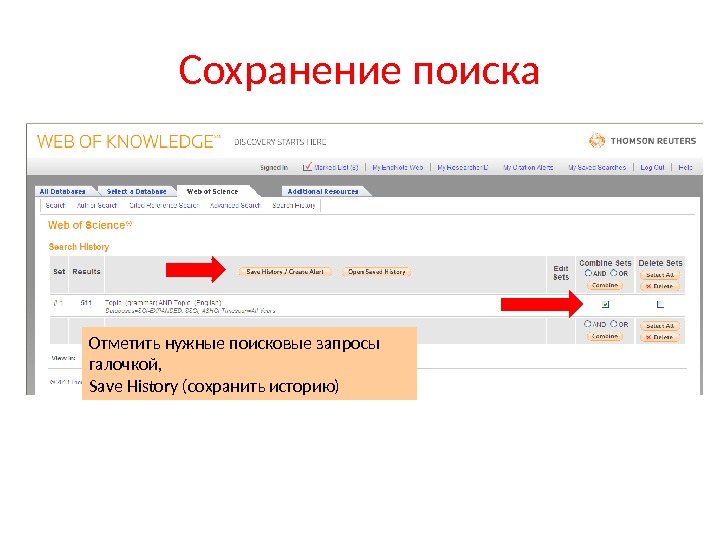Click the Web of Science heading
This screenshot has width=720, height=540.
pos(90,225)
